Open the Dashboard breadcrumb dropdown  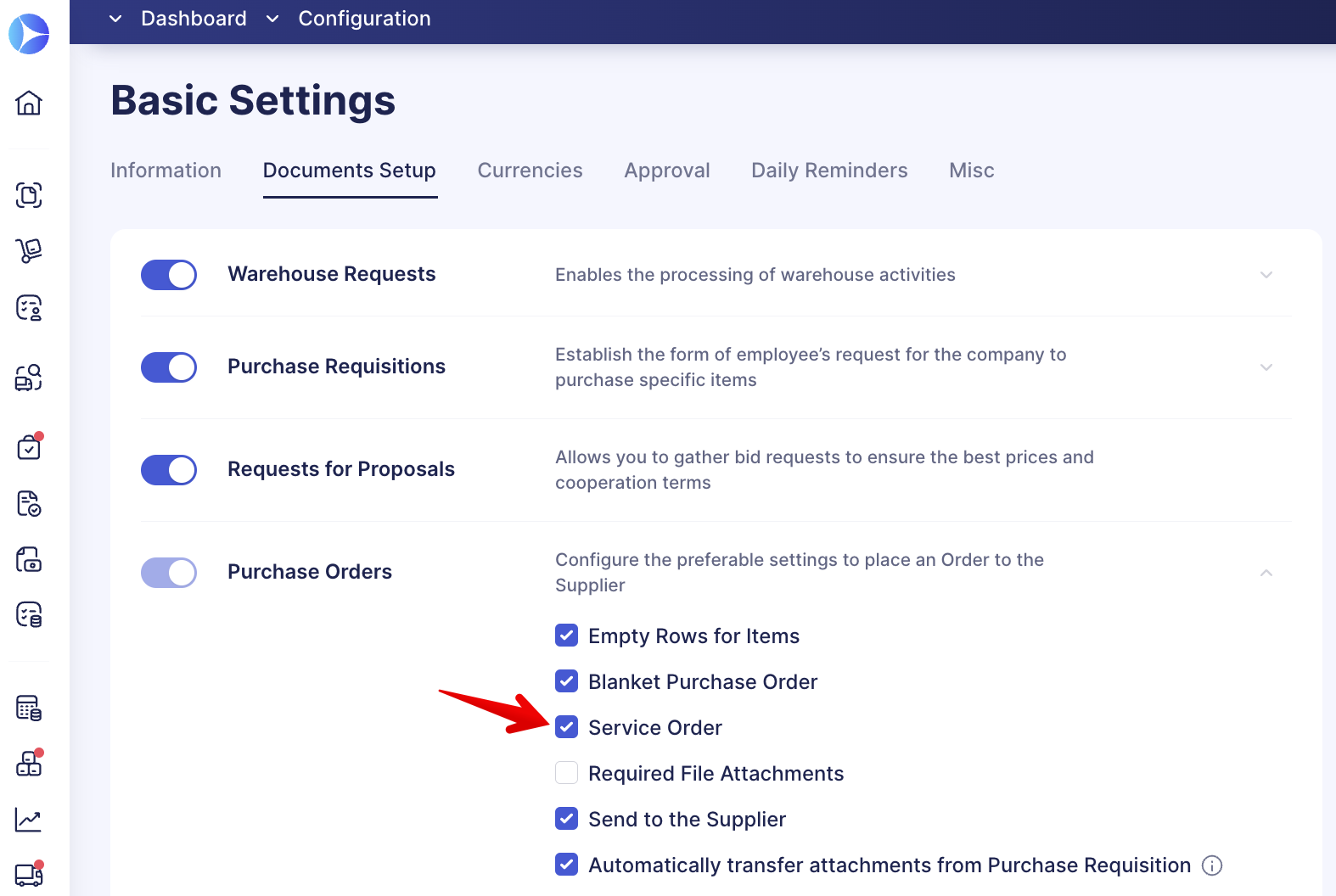(x=115, y=18)
